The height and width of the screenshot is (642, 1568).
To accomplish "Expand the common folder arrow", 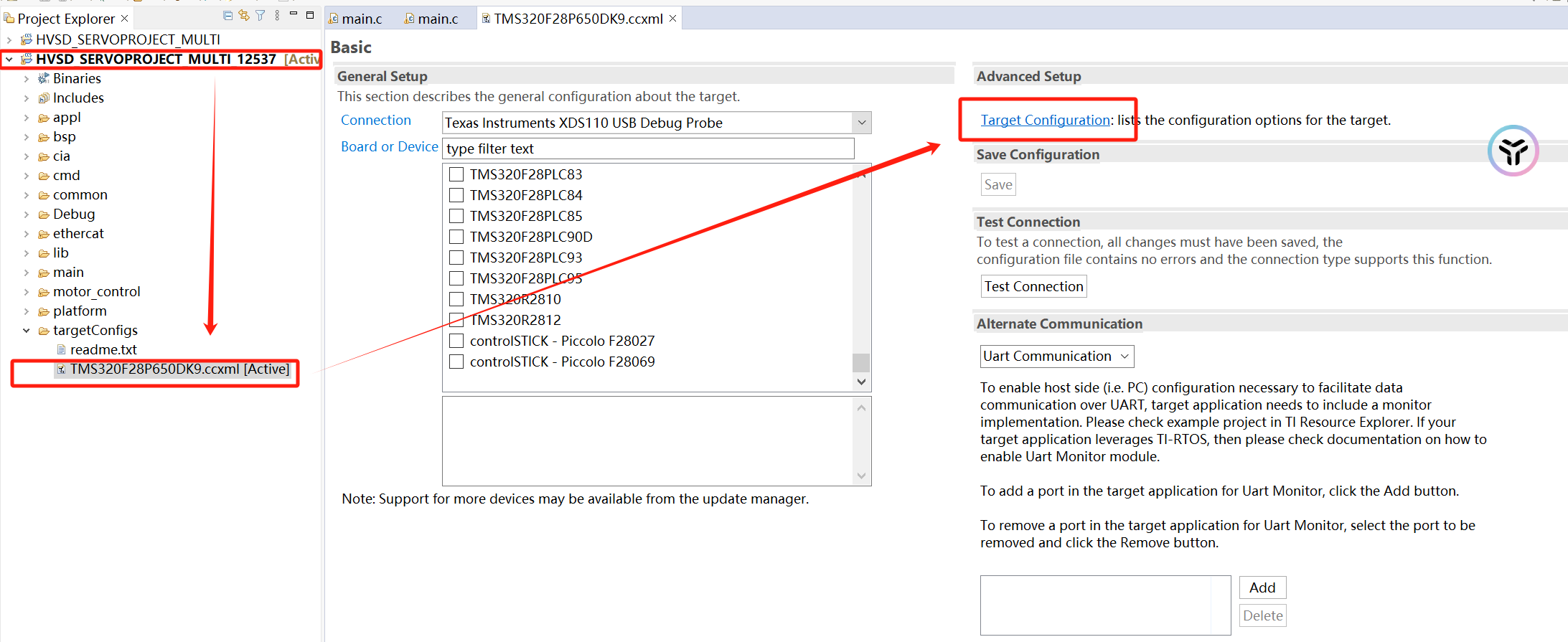I will pyautogui.click(x=26, y=195).
